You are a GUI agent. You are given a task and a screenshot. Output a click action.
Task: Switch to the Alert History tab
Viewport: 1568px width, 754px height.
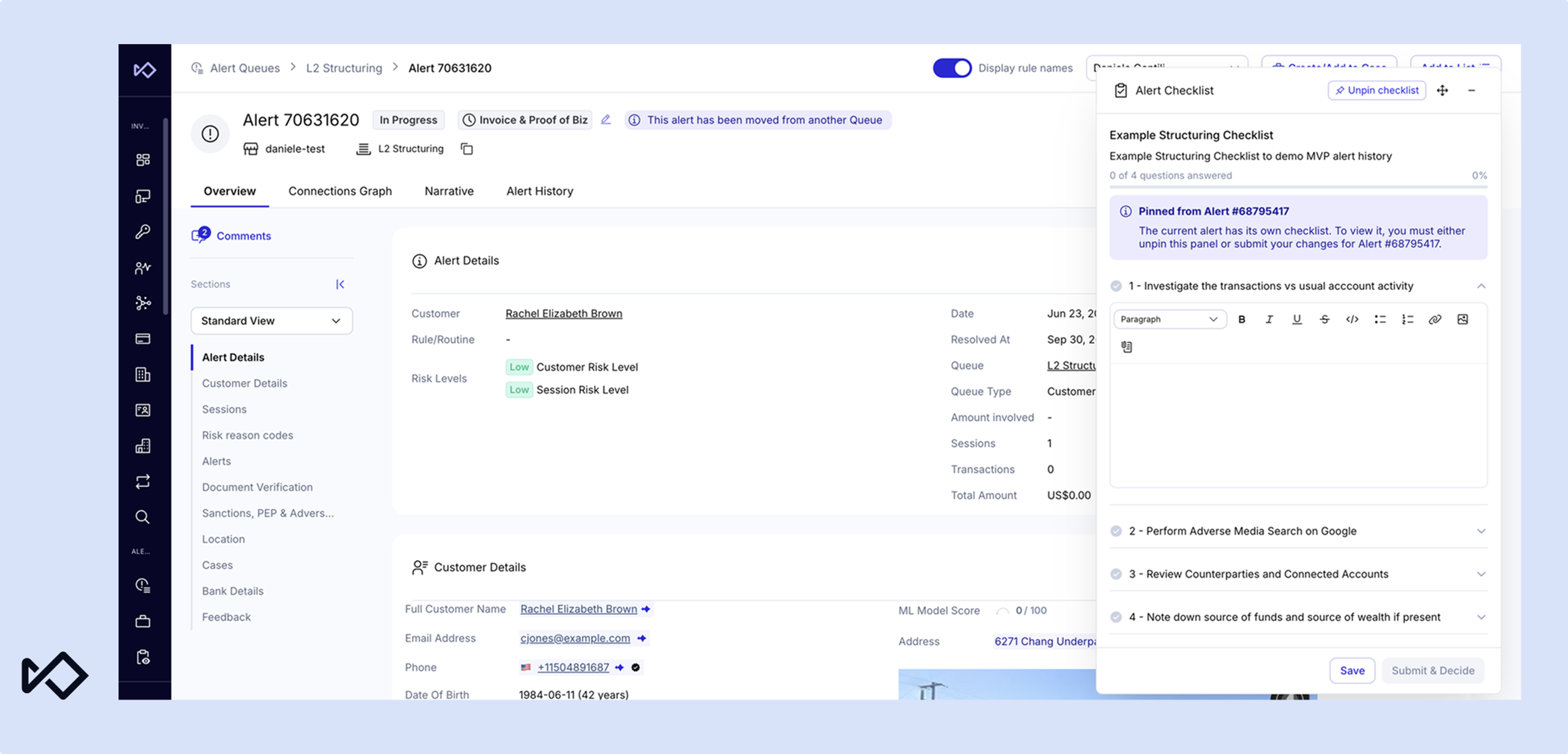(x=539, y=191)
